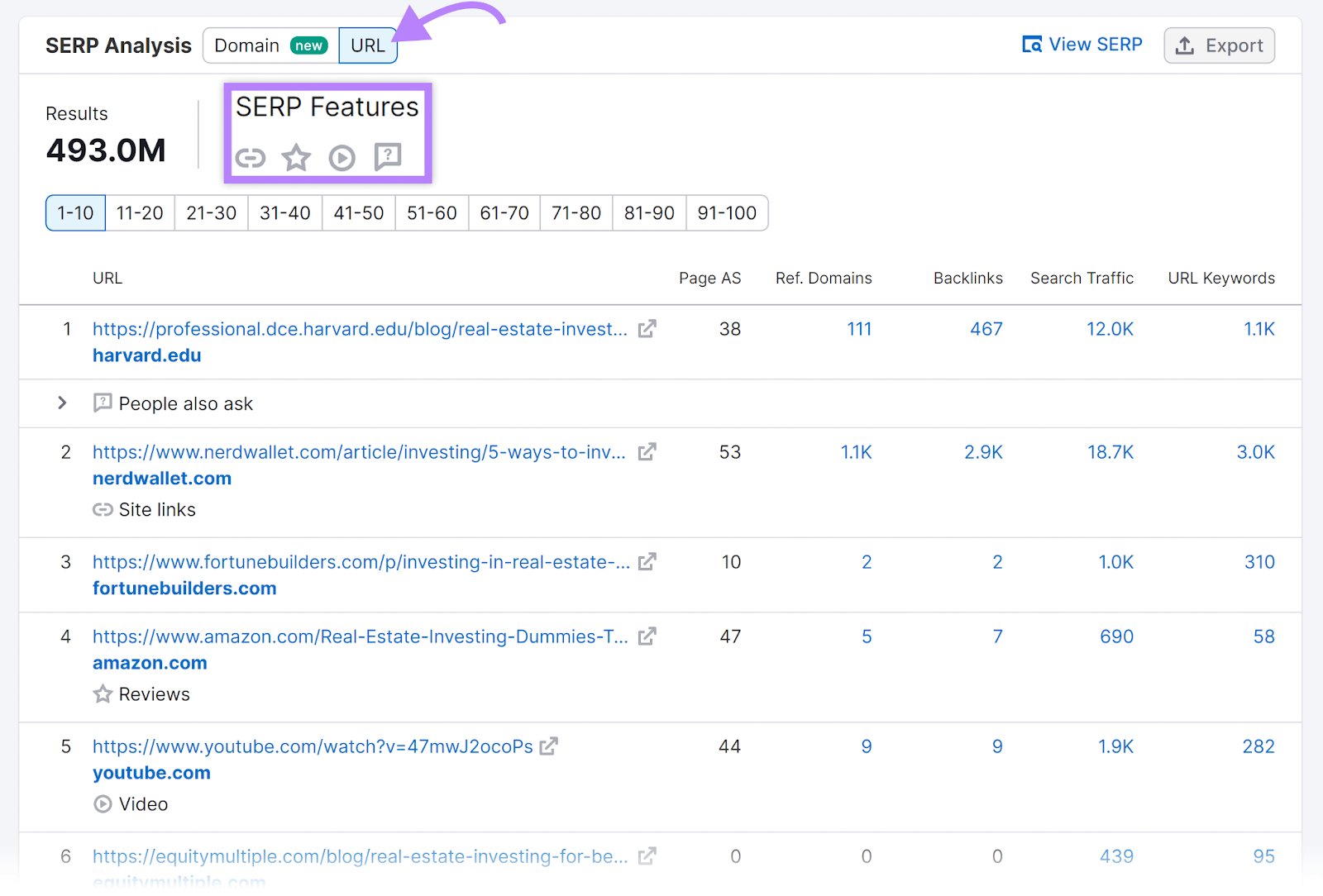This screenshot has height=896, width=1323.
Task: Click the Search Traffic column header
Action: pyautogui.click(x=1082, y=279)
